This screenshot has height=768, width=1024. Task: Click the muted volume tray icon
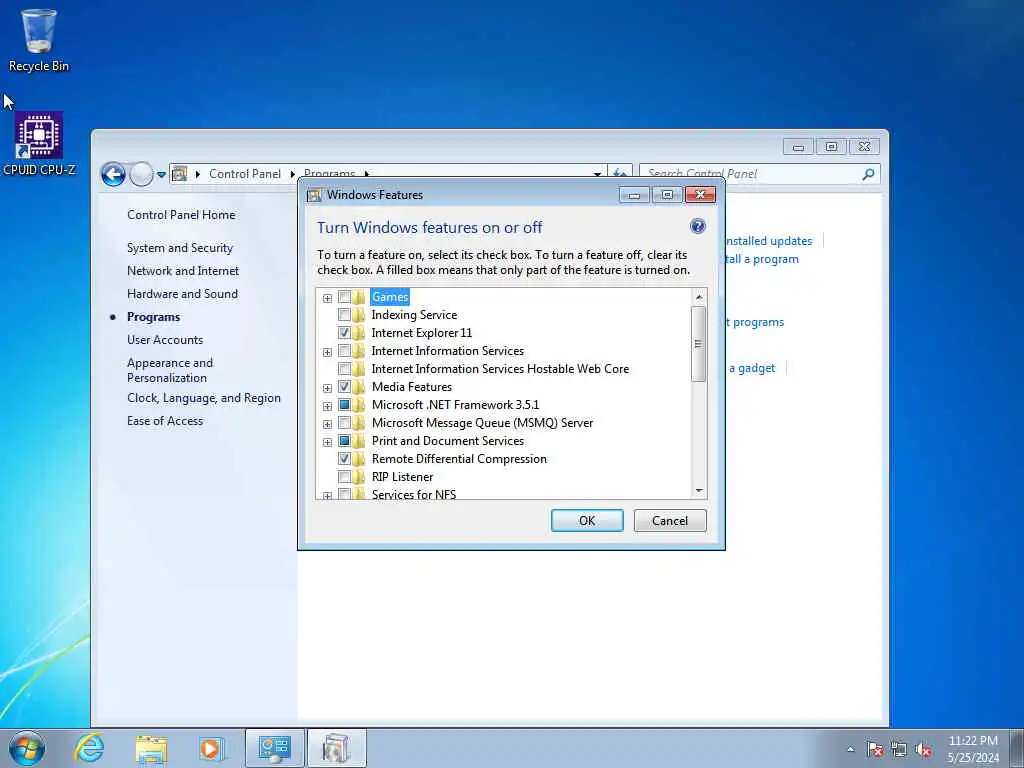pos(923,749)
